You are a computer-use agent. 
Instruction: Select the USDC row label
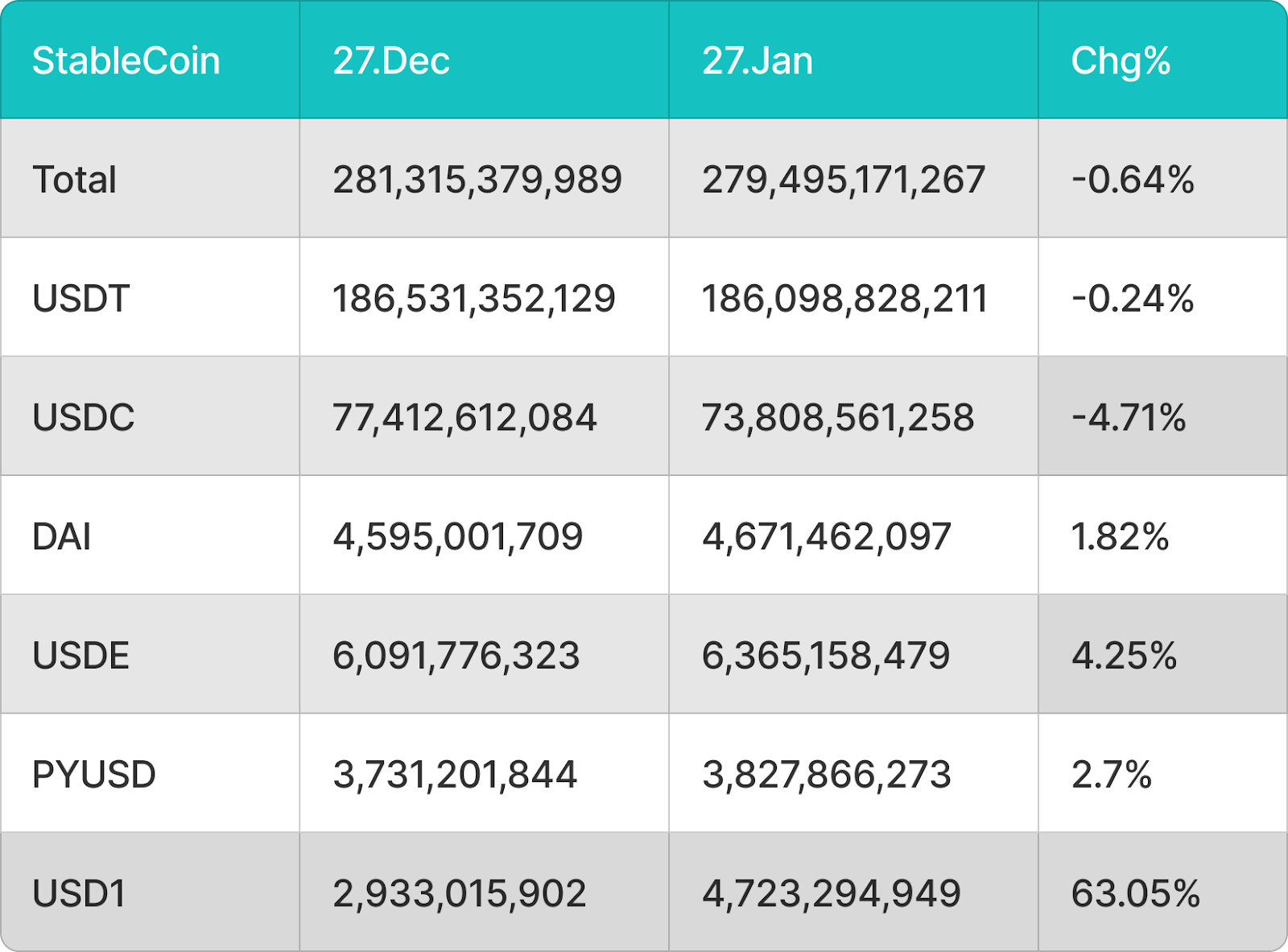pyautogui.click(x=83, y=417)
